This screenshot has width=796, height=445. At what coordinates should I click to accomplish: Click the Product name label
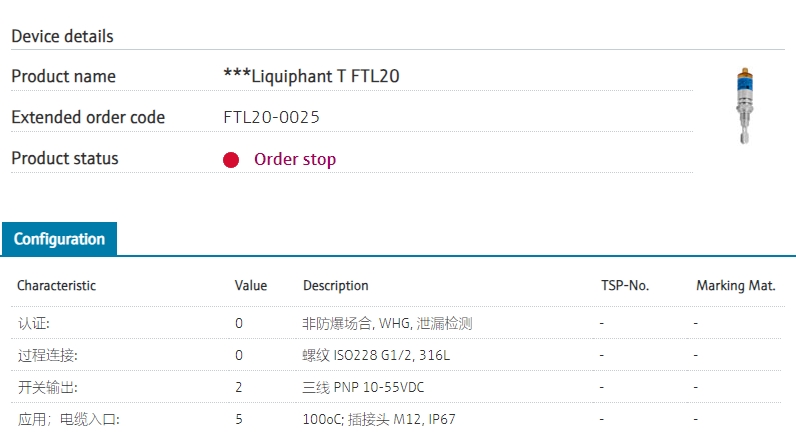(63, 77)
